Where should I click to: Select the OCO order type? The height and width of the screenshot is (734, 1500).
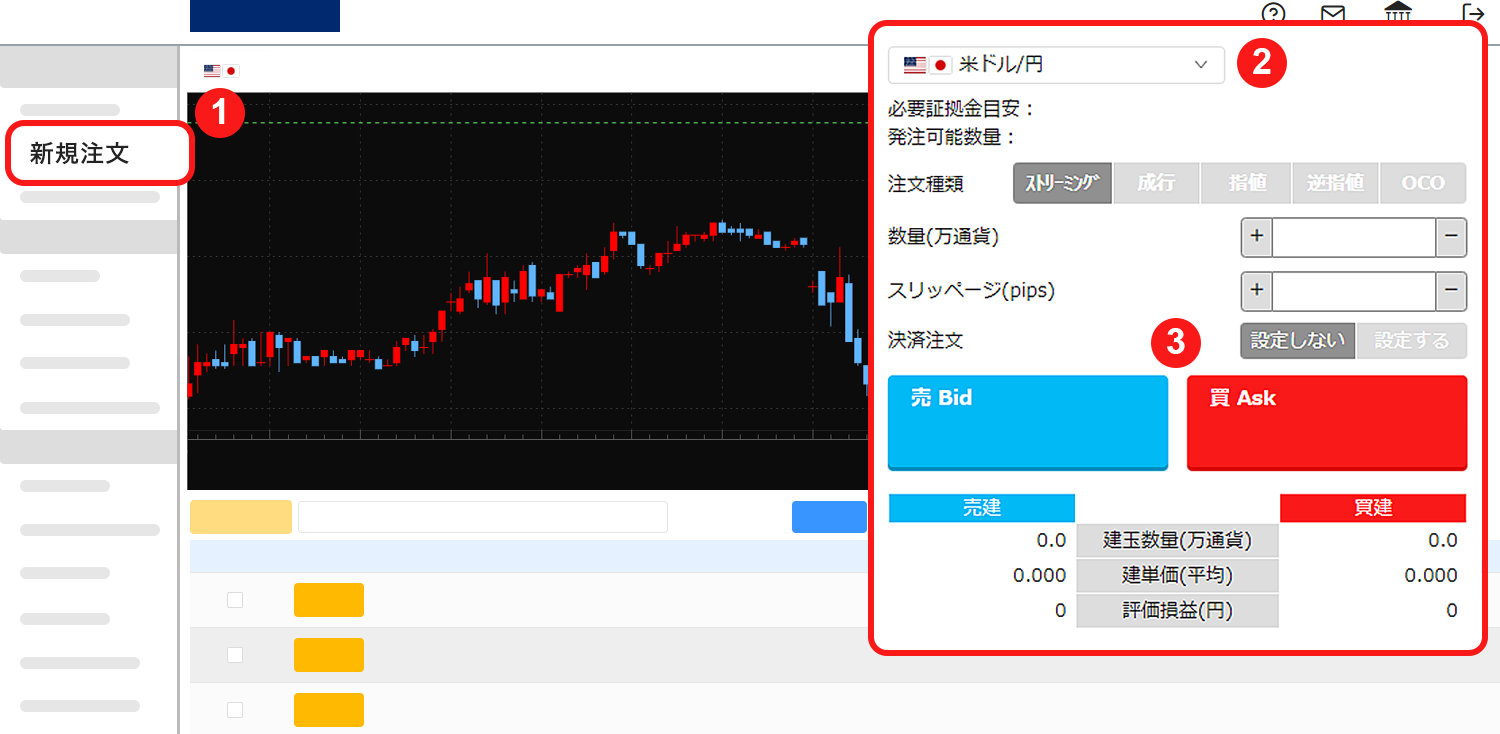click(1423, 183)
